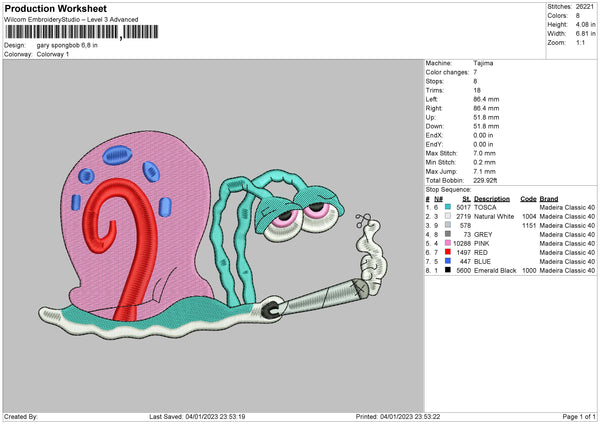Click the Brand column header

549,199
